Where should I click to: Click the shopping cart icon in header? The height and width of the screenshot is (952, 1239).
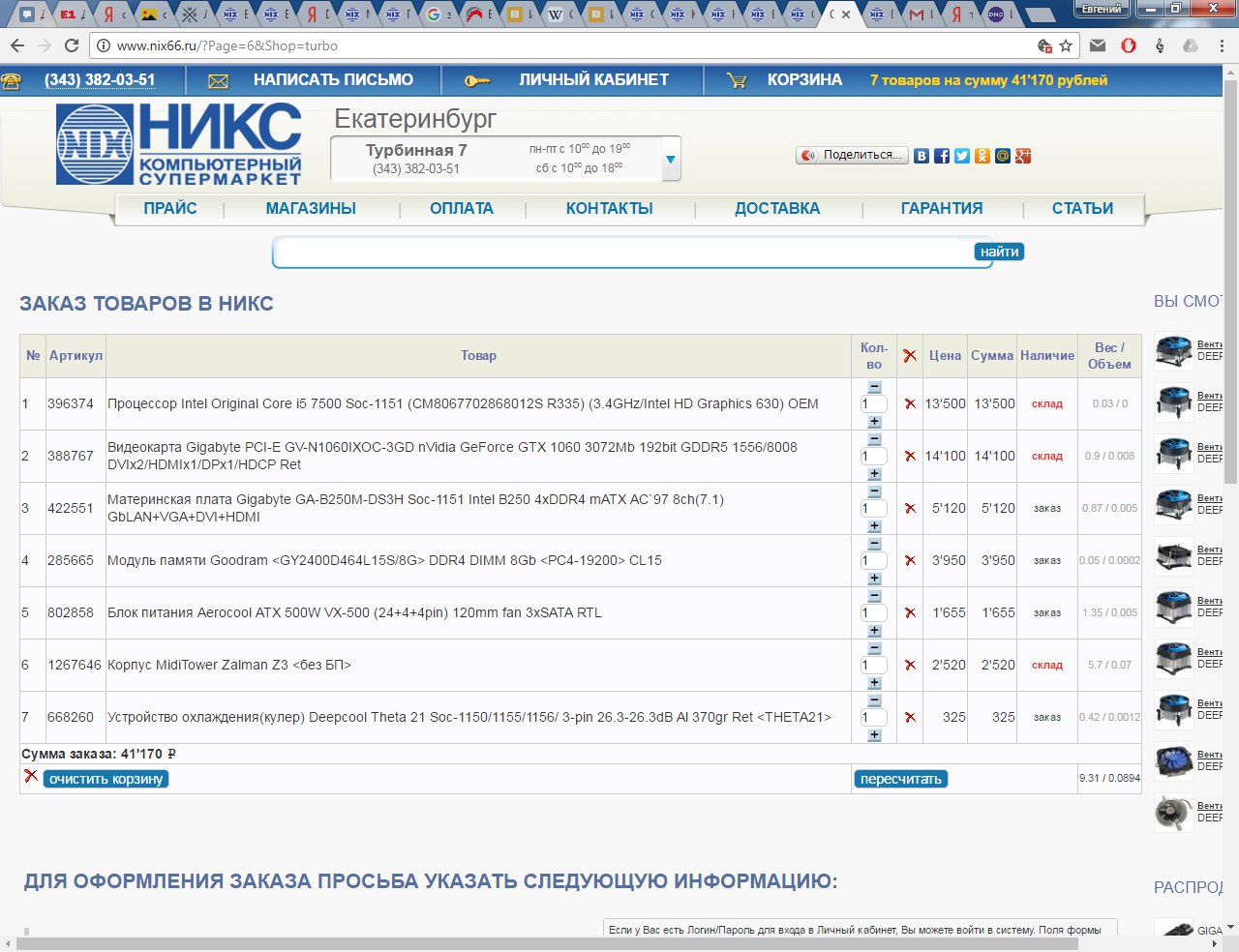[x=737, y=81]
